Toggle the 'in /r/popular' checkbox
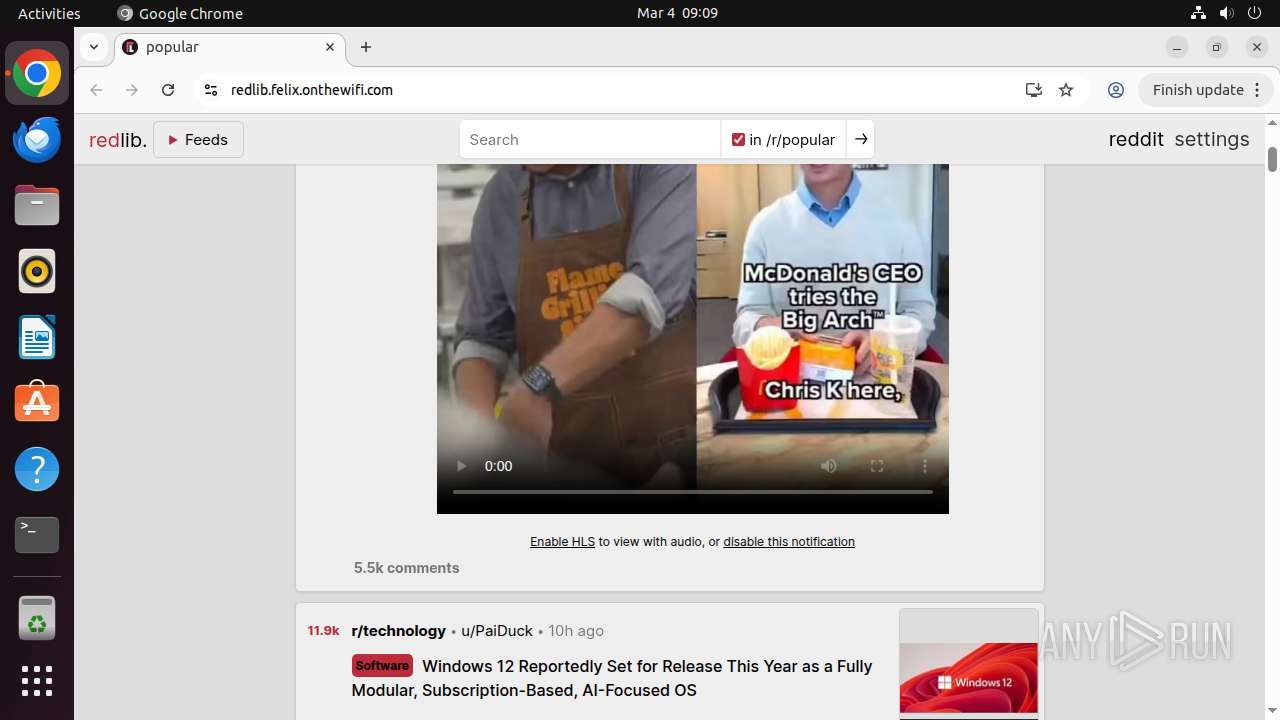Viewport: 1280px width, 720px height. click(x=738, y=140)
